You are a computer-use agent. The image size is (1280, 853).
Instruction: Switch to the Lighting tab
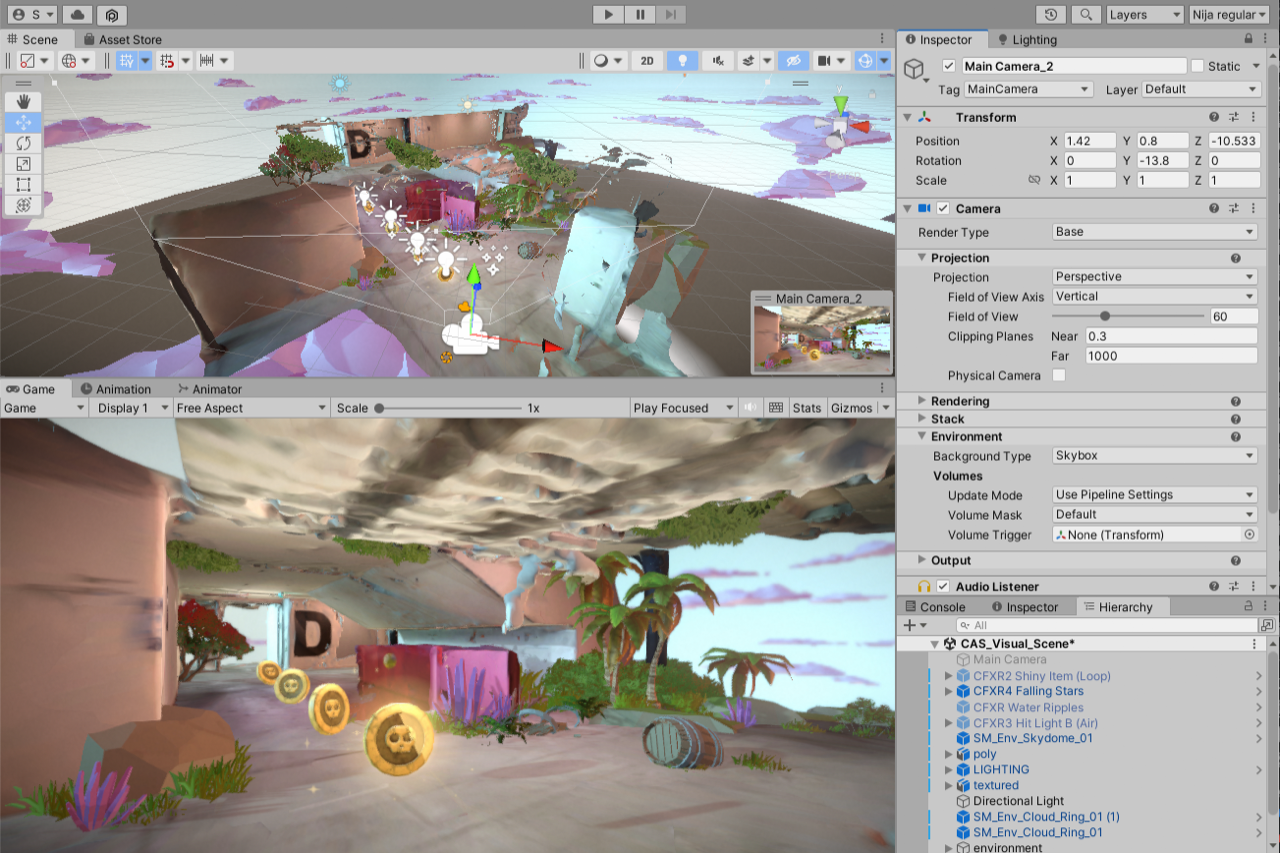(x=1033, y=40)
